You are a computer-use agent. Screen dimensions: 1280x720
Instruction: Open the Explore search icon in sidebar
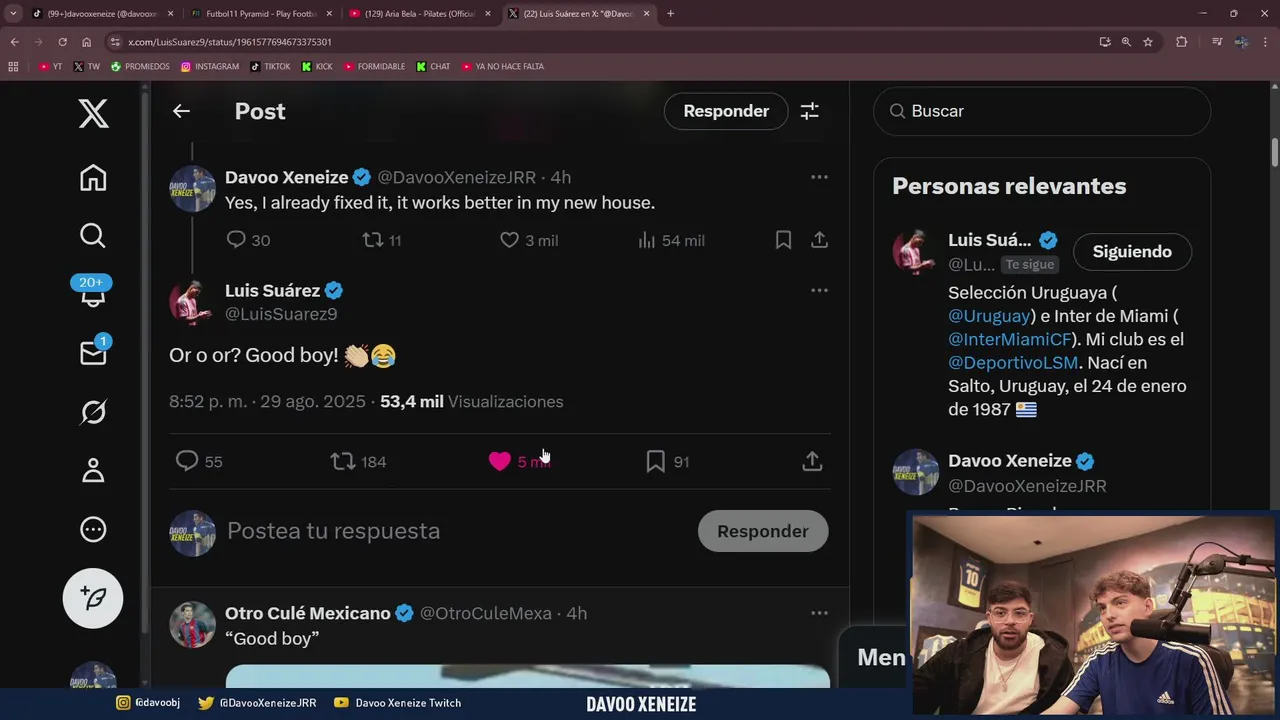[x=93, y=236]
